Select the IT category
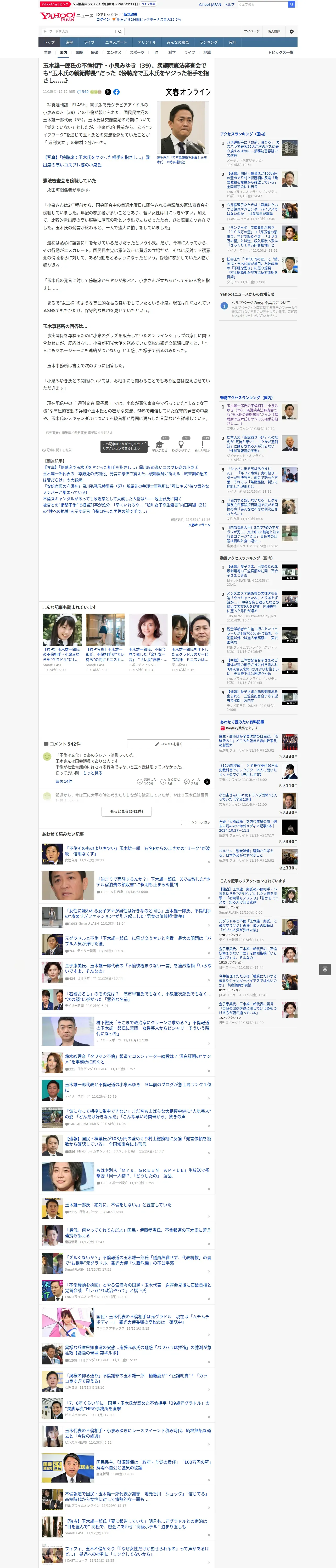Viewport: 336px width, 1568px height. tap(156, 52)
